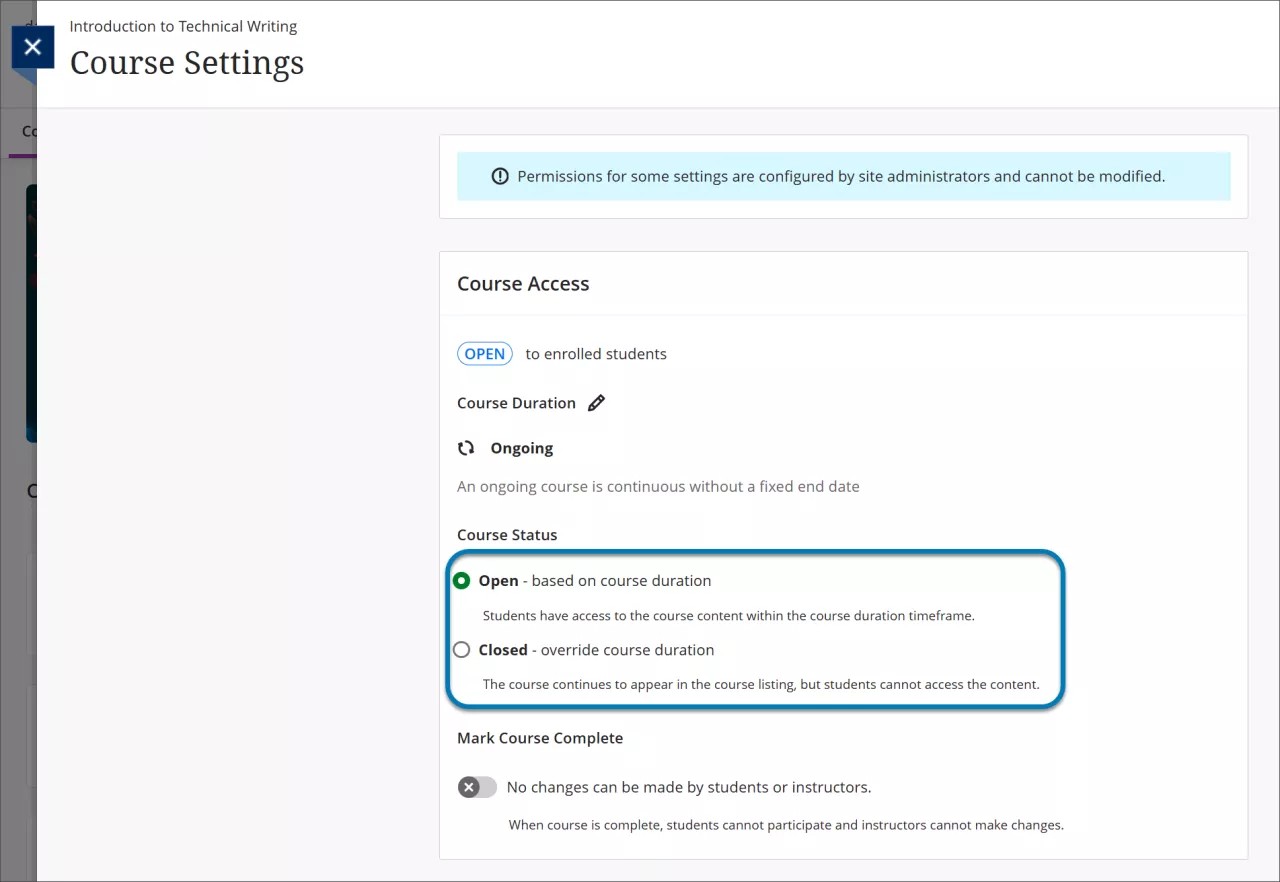Edit Course Duration using the pencil icon
1280x882 pixels.
[x=597, y=402]
